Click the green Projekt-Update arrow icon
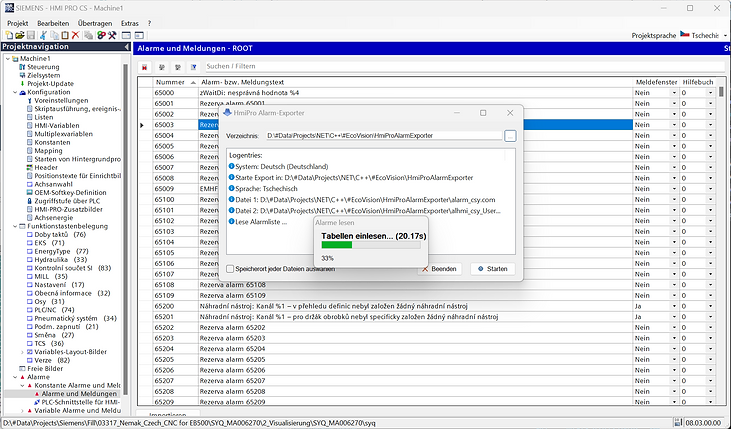 coord(22,84)
